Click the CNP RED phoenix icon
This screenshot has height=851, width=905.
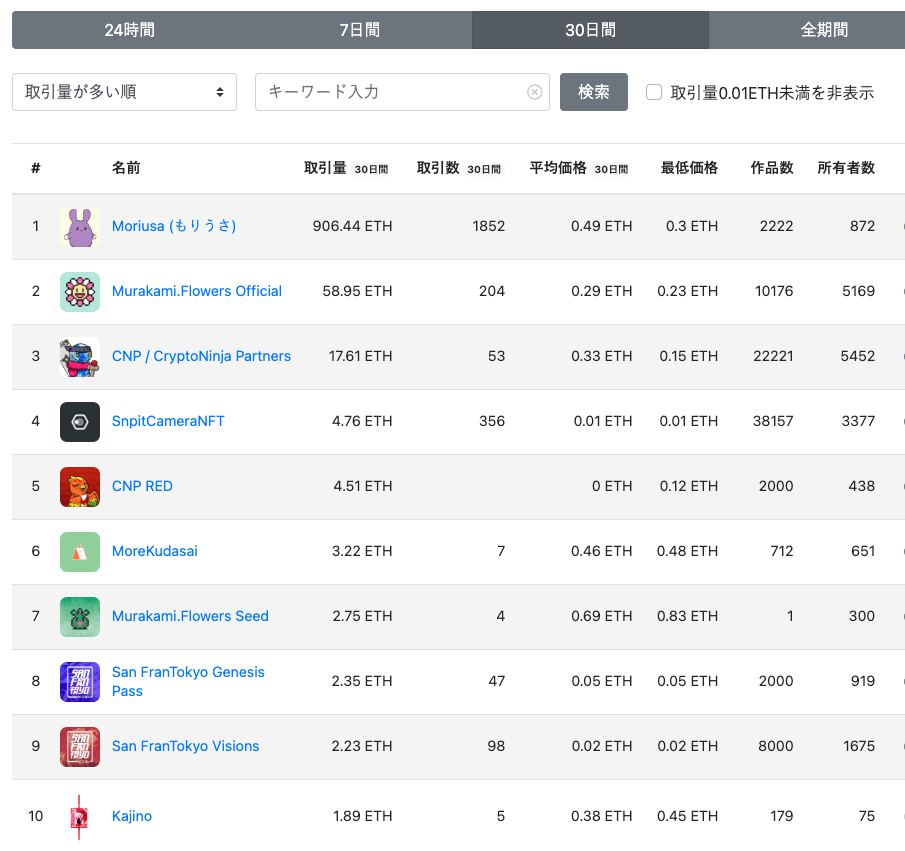[80, 487]
